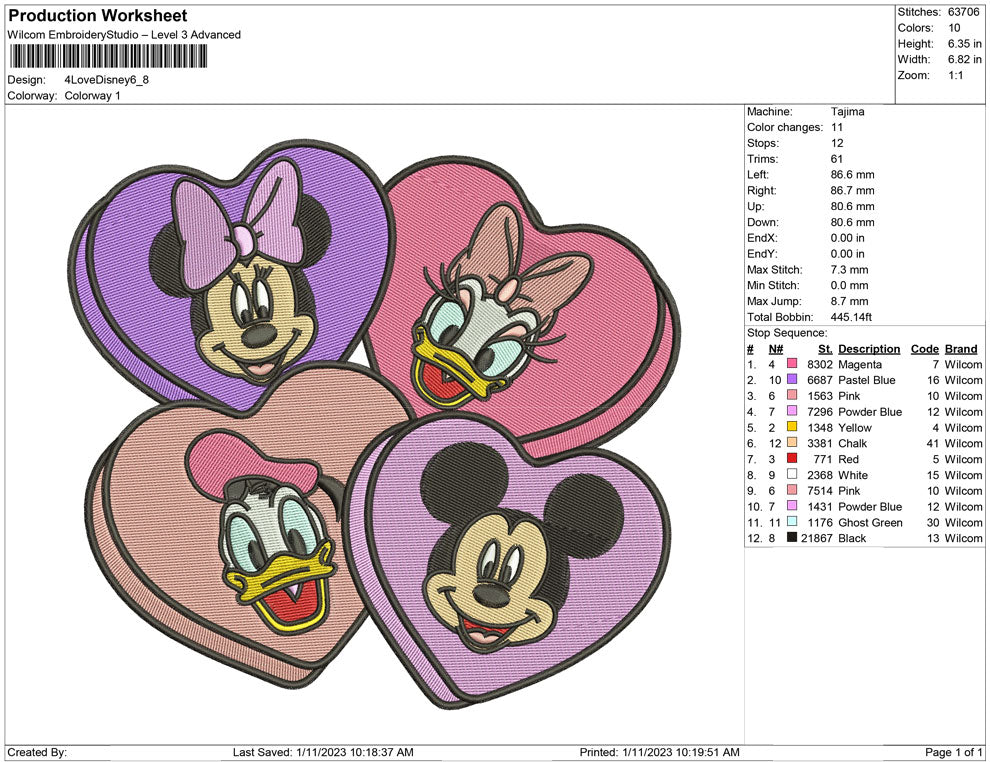This screenshot has width=990, height=762.
Task: Click the 'Brand' column header
Action: [x=961, y=348]
